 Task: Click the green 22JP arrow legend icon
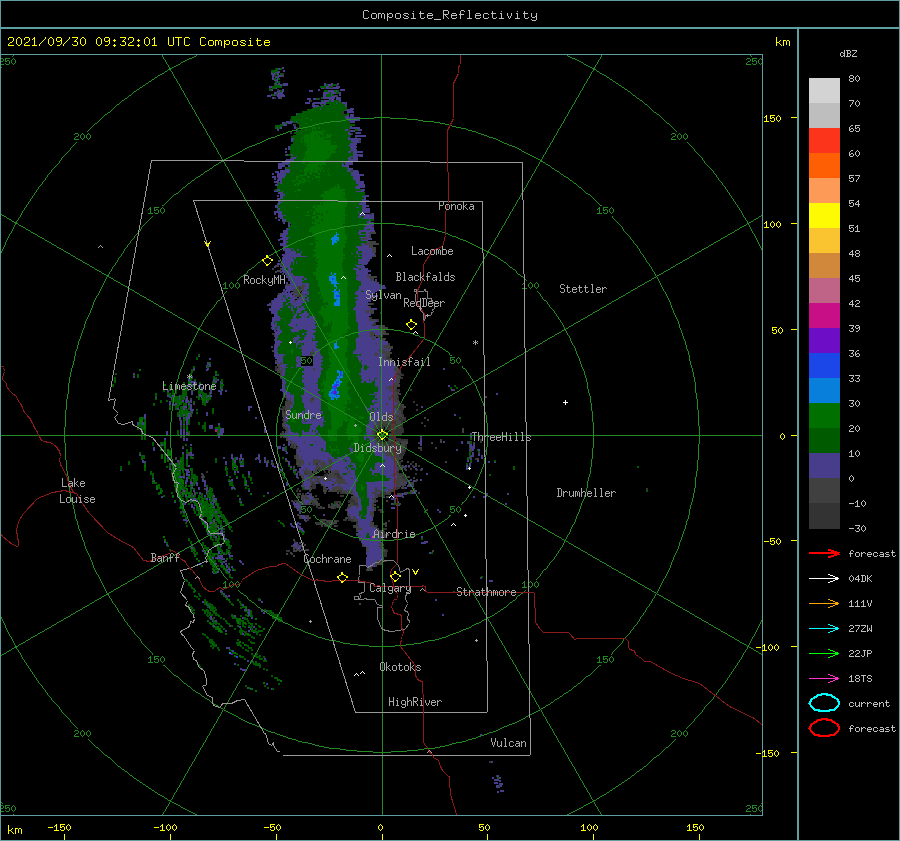click(824, 653)
